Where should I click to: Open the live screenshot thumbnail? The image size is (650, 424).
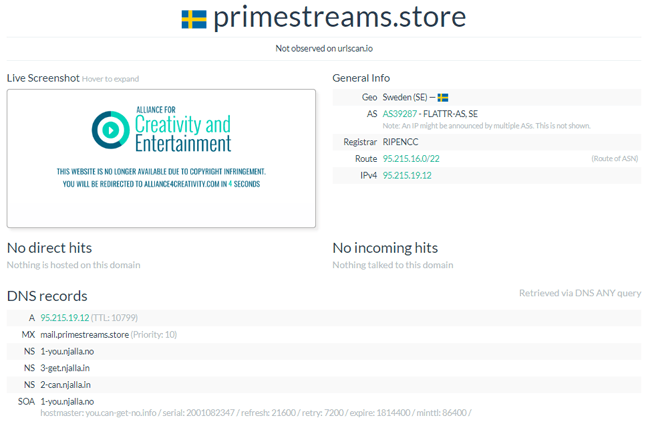pyautogui.click(x=161, y=158)
